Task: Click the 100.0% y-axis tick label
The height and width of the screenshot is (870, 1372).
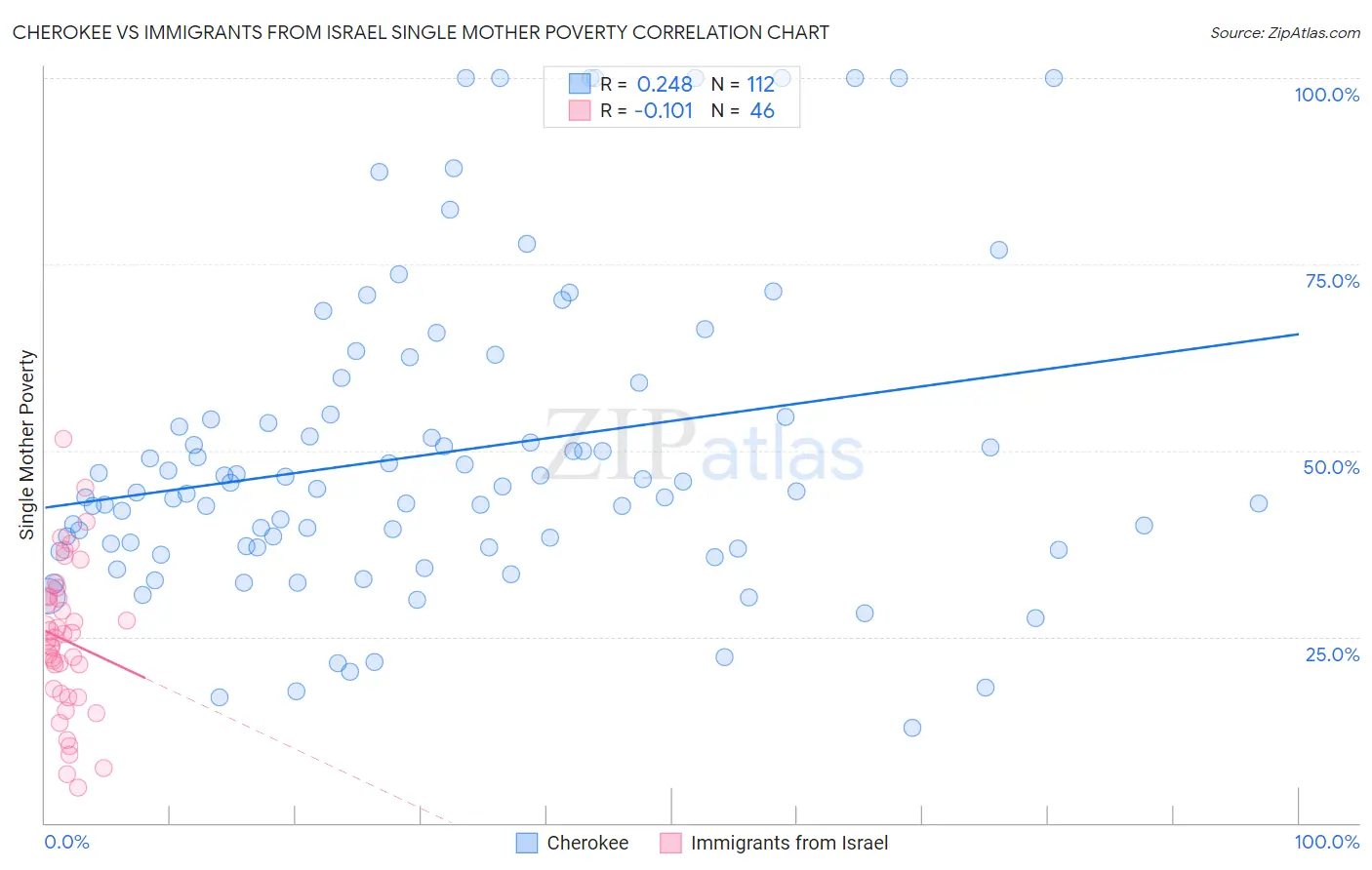Action: [1326, 95]
